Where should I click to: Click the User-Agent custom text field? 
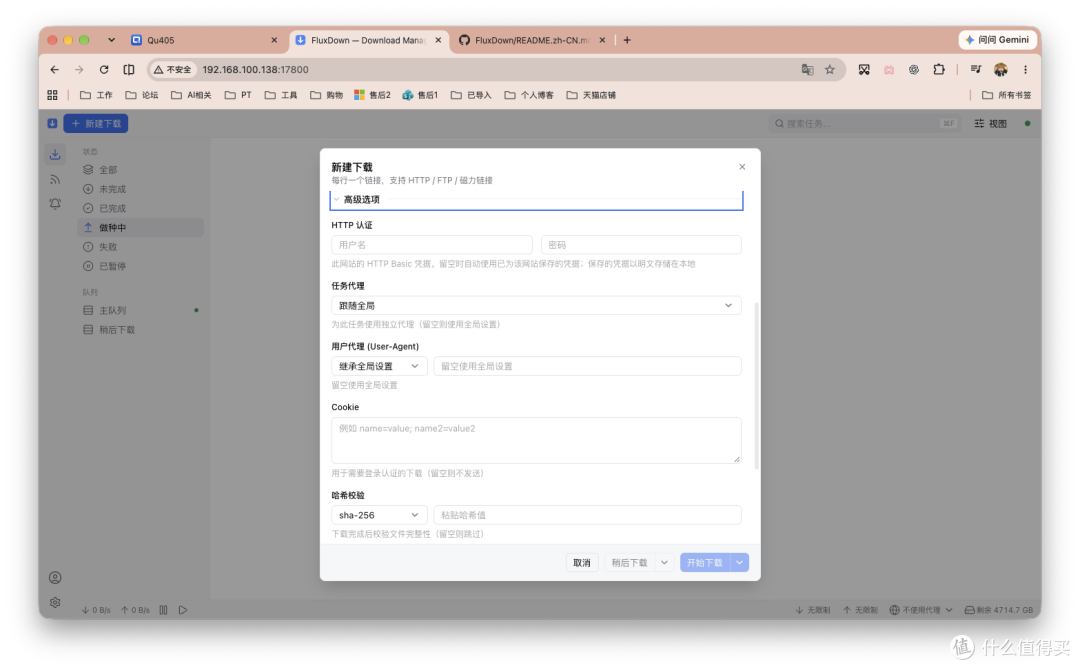pos(588,366)
